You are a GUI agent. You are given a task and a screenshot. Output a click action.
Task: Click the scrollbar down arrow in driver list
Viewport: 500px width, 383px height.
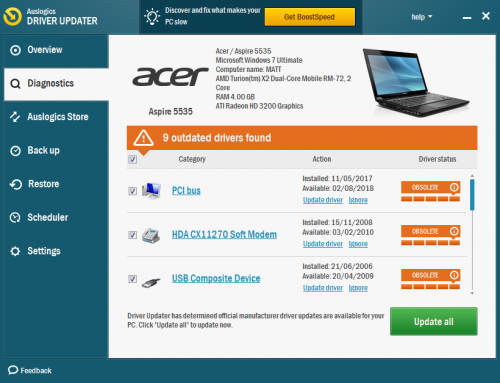472,293
